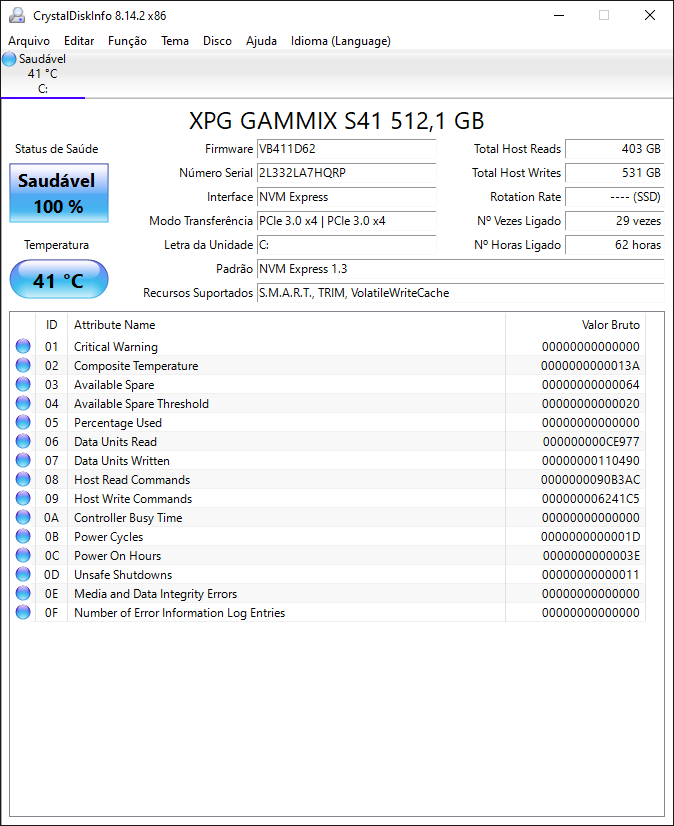Image resolution: width=674 pixels, height=826 pixels.
Task: Click the ID cell 0A
Action: click(51, 518)
